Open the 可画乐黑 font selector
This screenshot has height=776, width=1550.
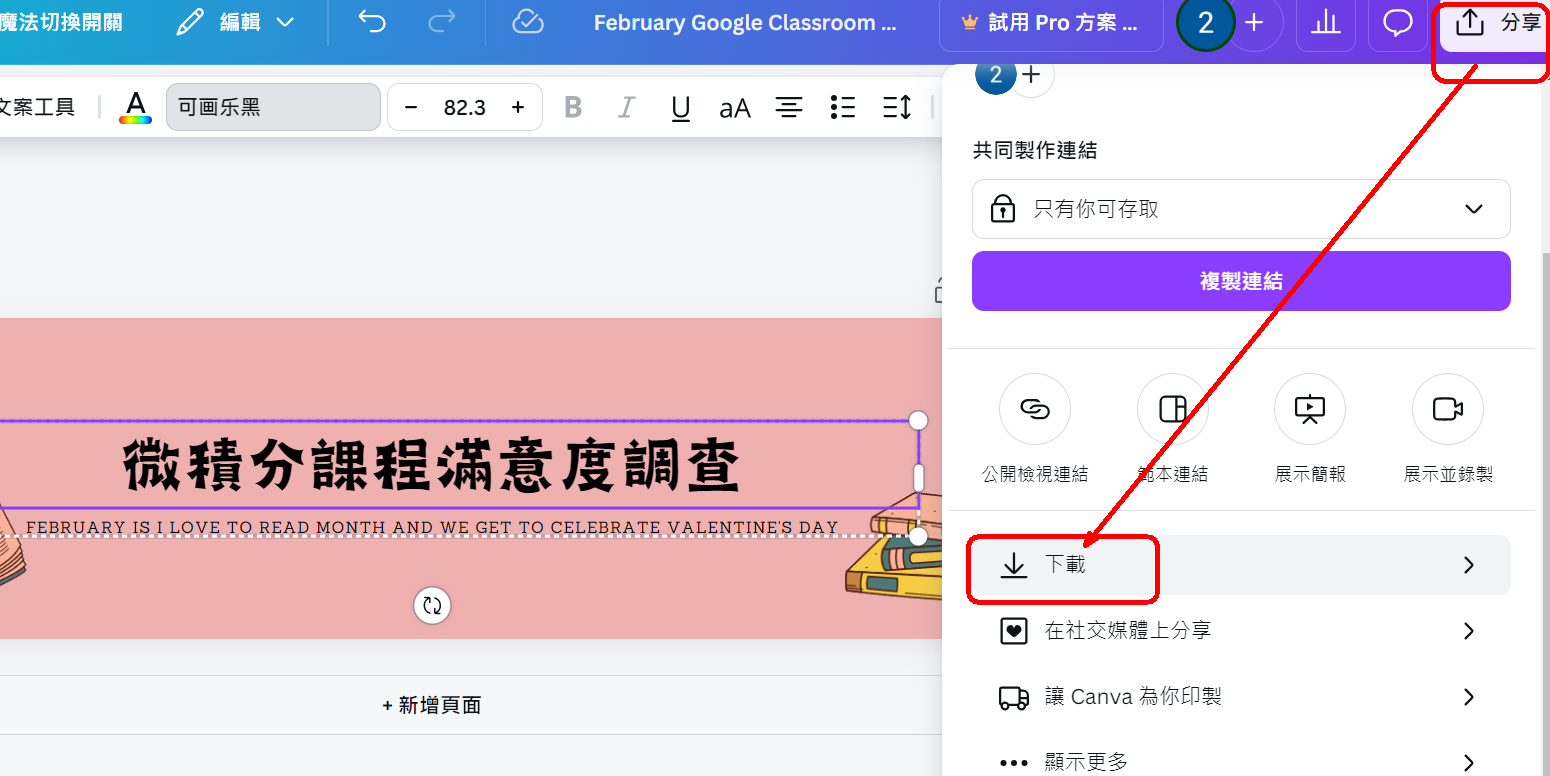click(273, 107)
